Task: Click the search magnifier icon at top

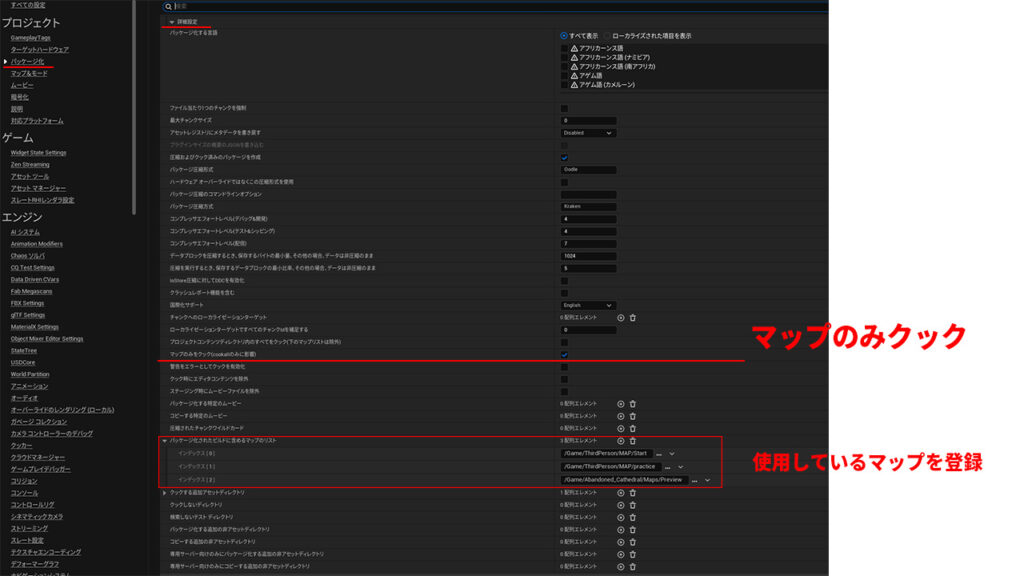Action: click(169, 6)
